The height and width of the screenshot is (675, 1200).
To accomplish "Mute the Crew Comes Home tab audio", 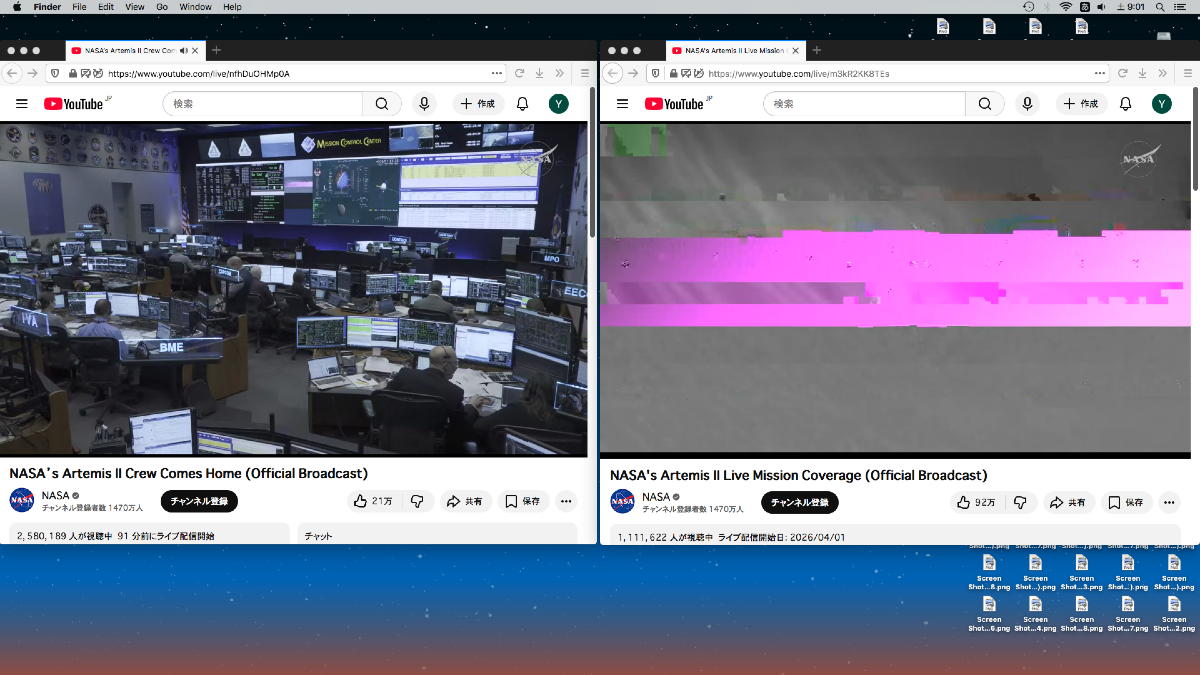I will pos(184,50).
